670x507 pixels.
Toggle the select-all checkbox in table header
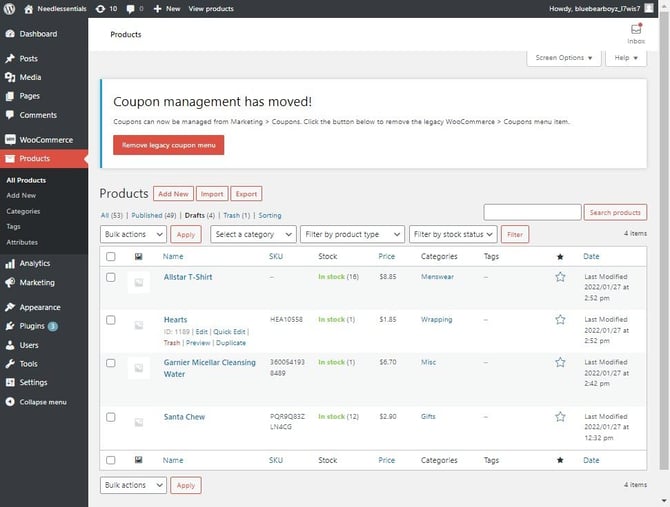111,256
